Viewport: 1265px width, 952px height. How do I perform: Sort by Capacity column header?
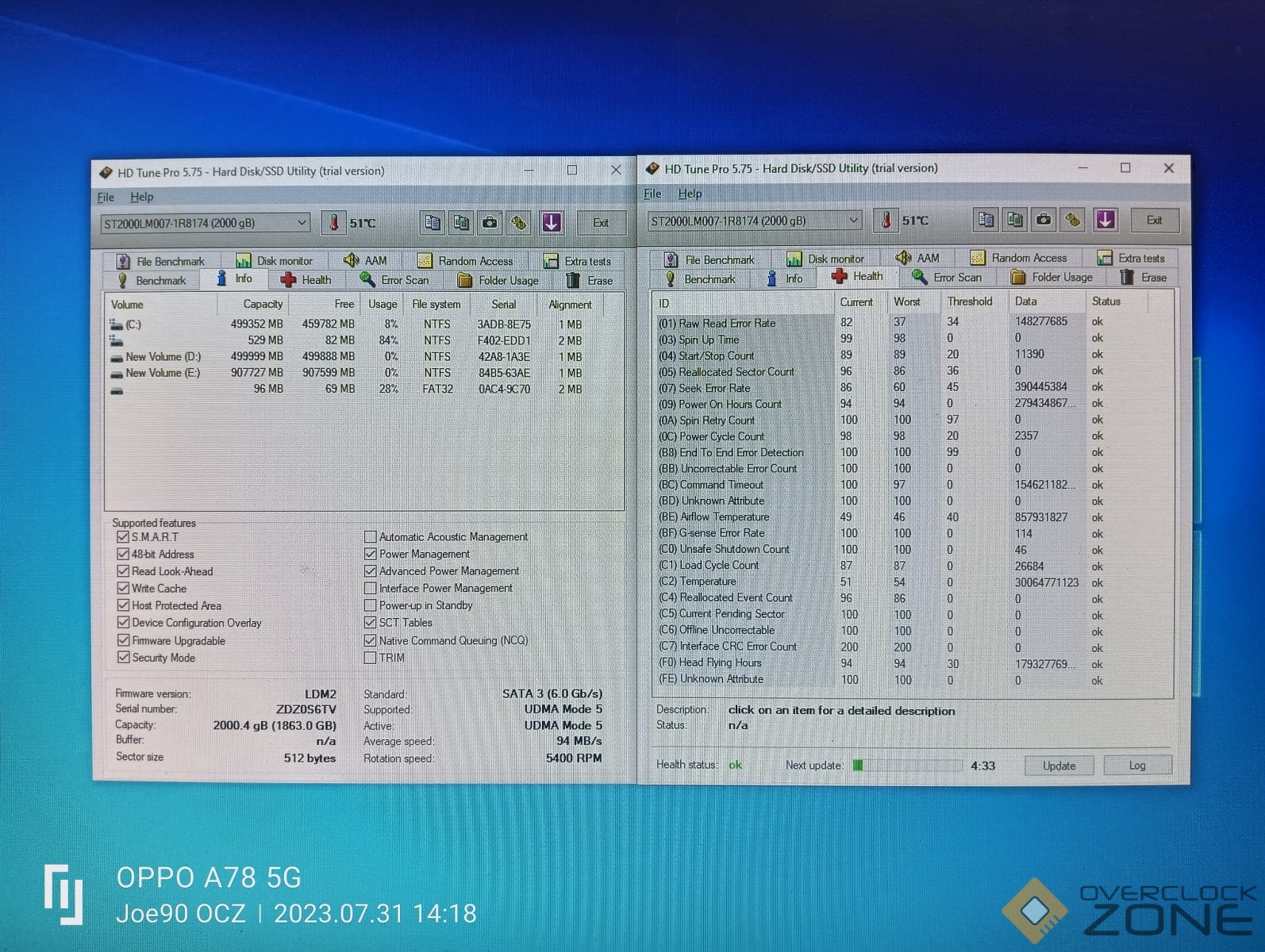point(252,304)
